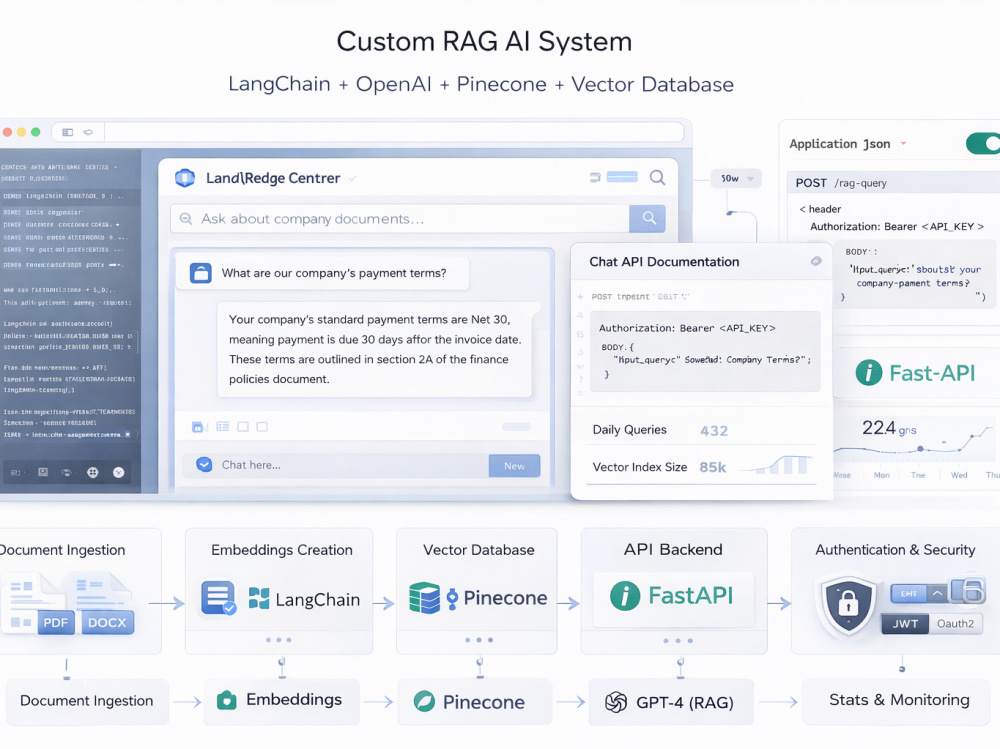This screenshot has width=1000, height=749.
Task: Click the blue pill indicator in LandRedge header
Action: click(622, 177)
